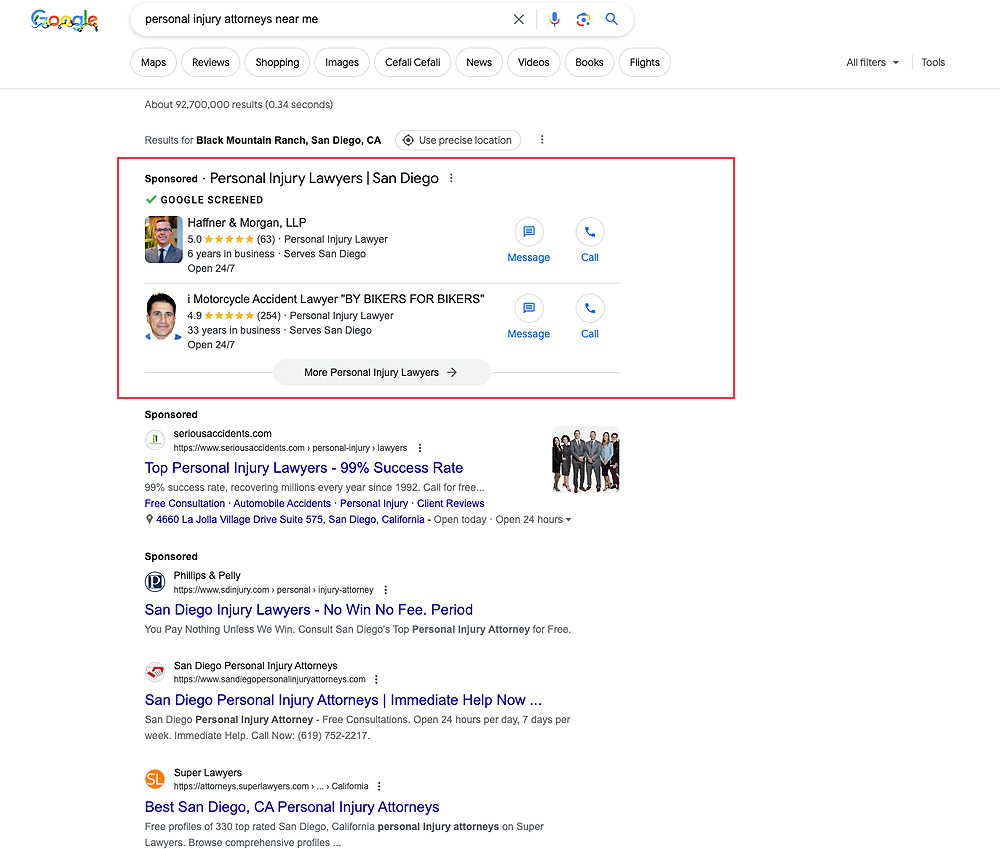1000x849 pixels.
Task: Open the three-dot menu next to the Super Lawyers URL
Action: coord(379,786)
